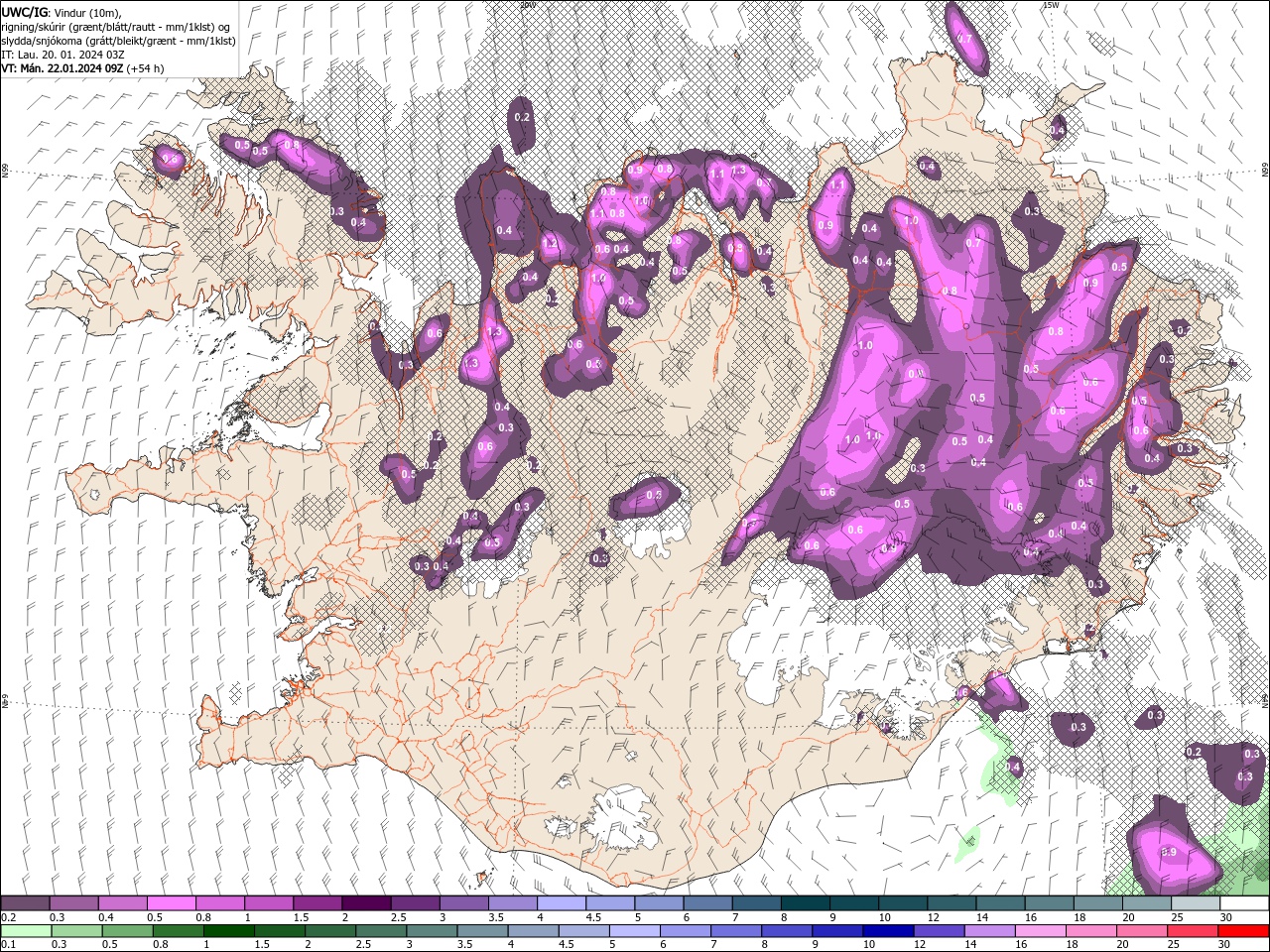Click the 'IT: Lau. 20. 01. 2024 03Z' line
This screenshot has height=952, width=1270.
point(63,55)
